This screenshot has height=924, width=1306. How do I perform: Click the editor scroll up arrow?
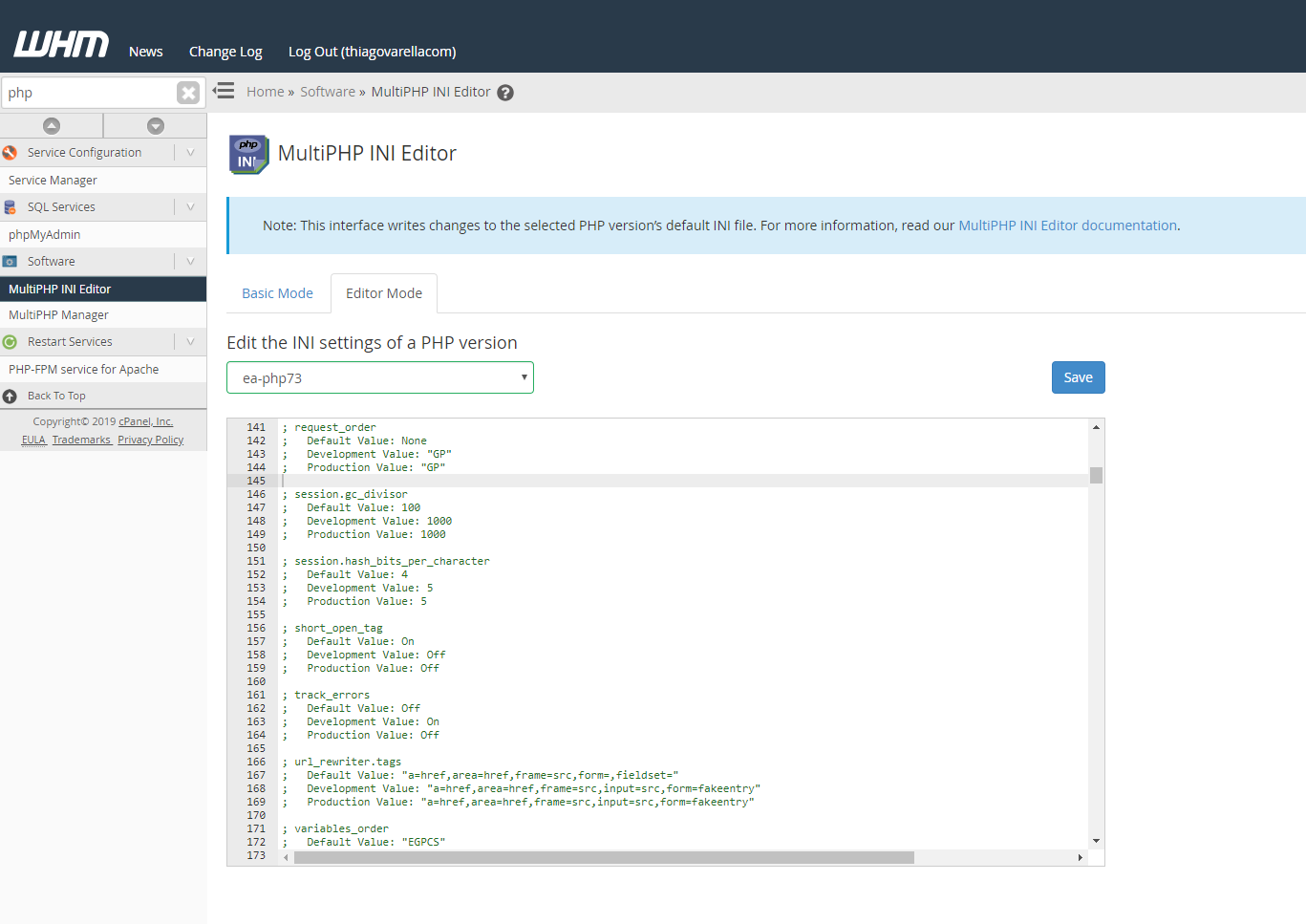(1096, 427)
